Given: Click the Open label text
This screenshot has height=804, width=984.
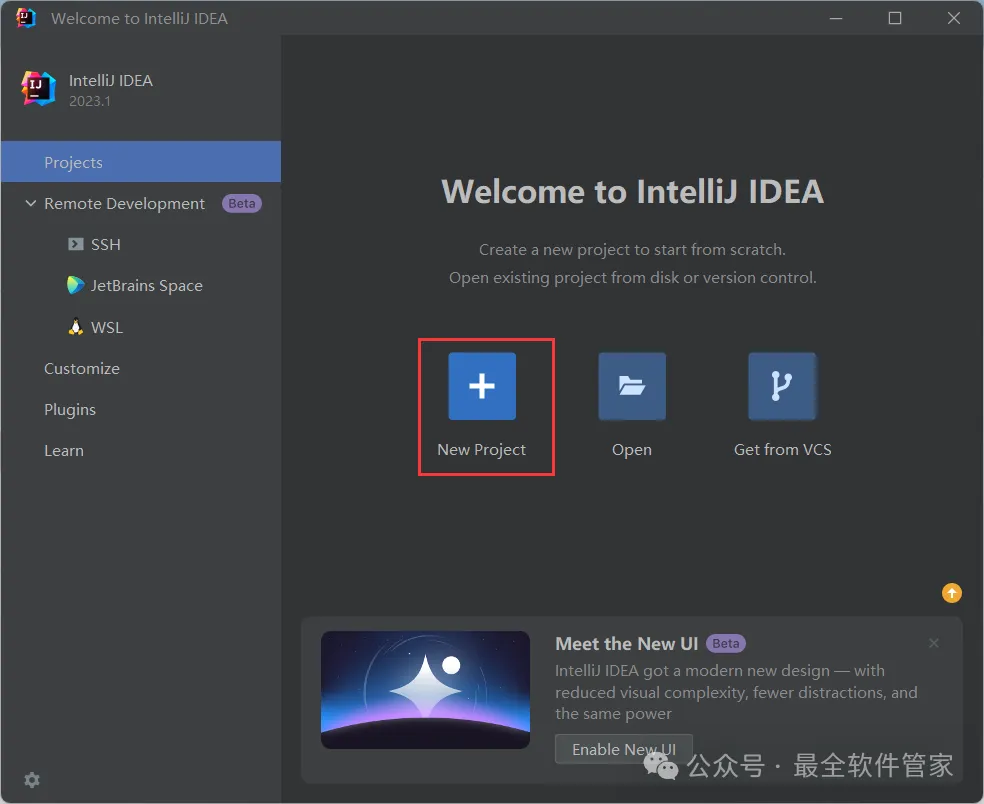Looking at the screenshot, I should pyautogui.click(x=632, y=450).
